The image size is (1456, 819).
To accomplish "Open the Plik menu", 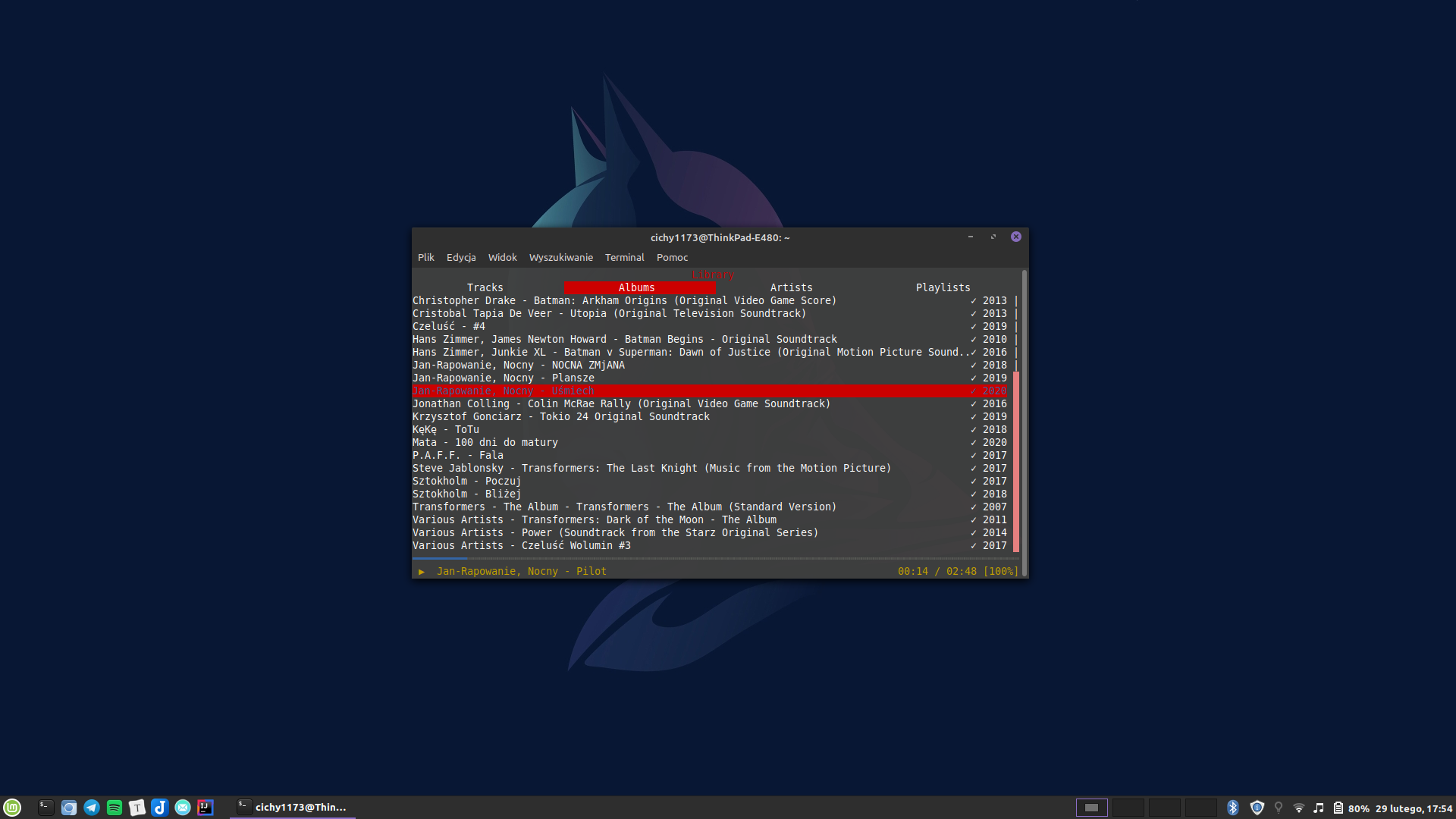I will [425, 258].
